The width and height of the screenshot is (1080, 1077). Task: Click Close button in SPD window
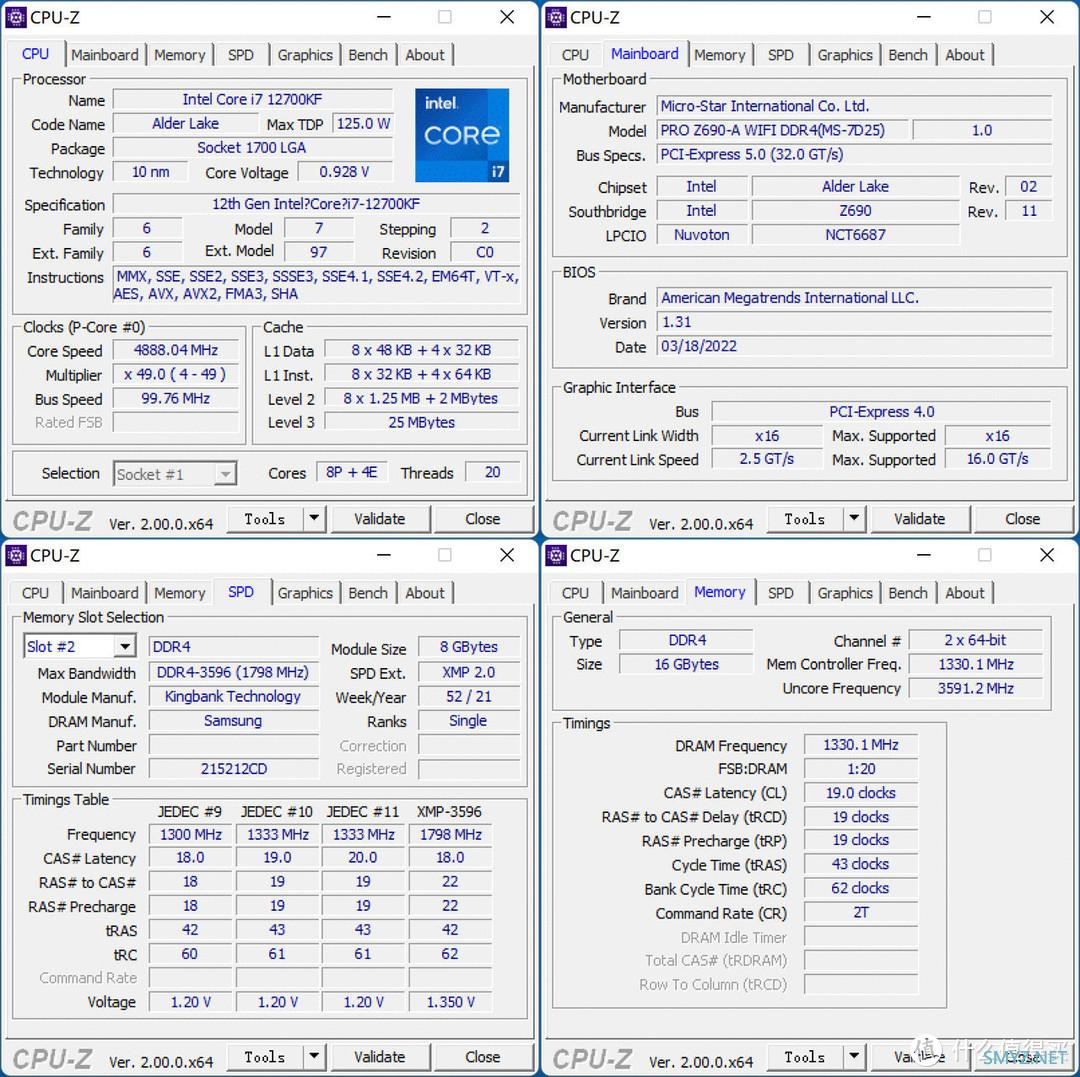[x=483, y=1056]
